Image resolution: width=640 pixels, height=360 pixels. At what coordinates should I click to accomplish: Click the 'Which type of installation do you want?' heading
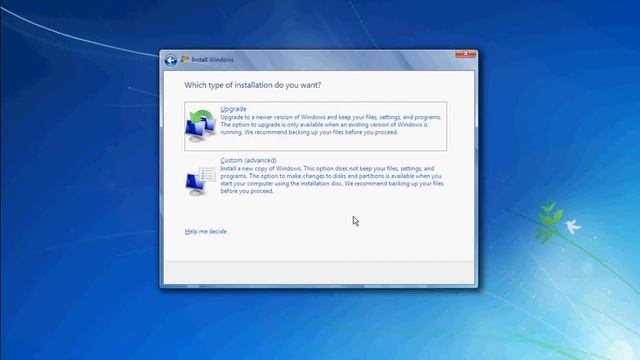point(253,85)
